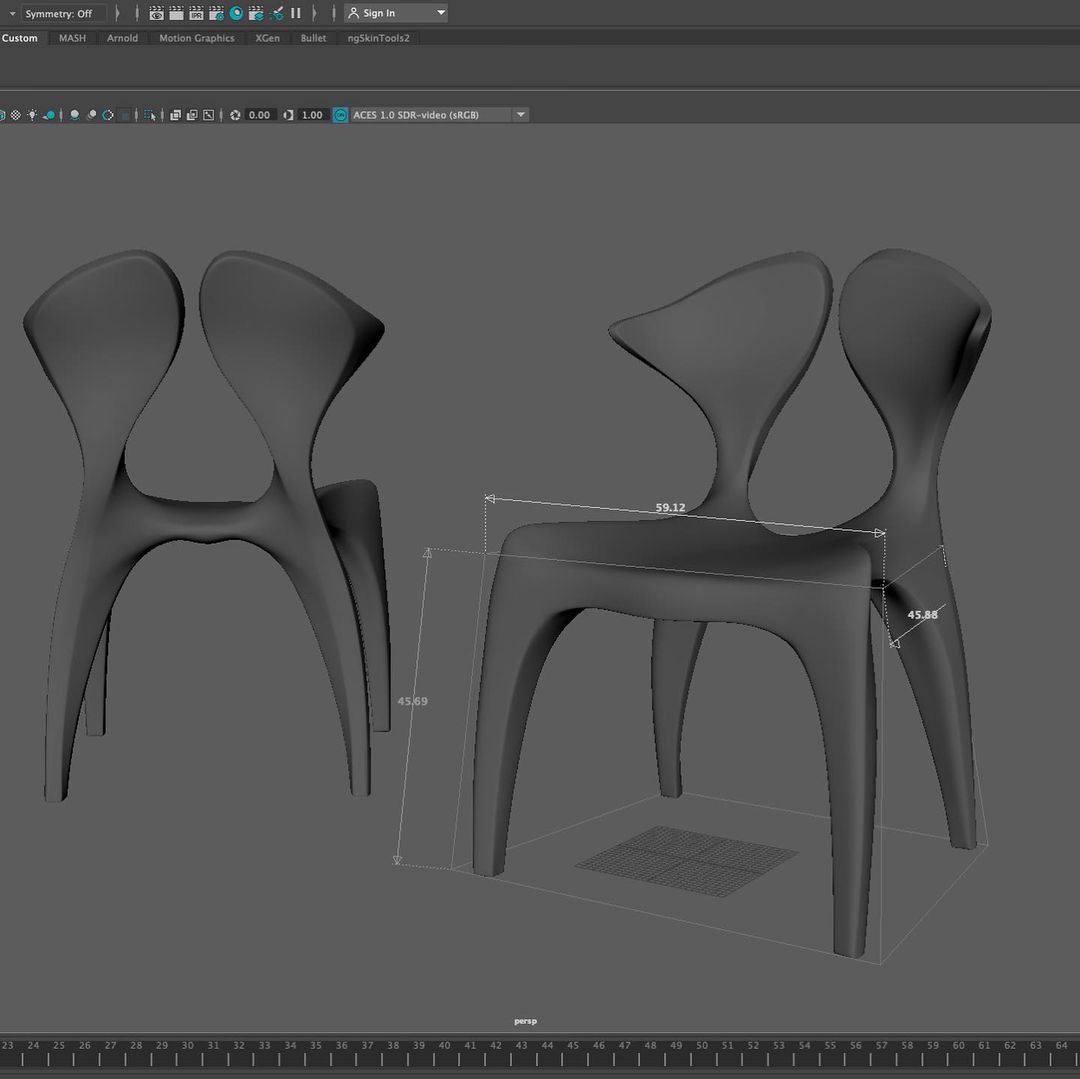The image size is (1080, 1079).
Task: Render the current frame clapperboard icon
Action: click(x=176, y=13)
